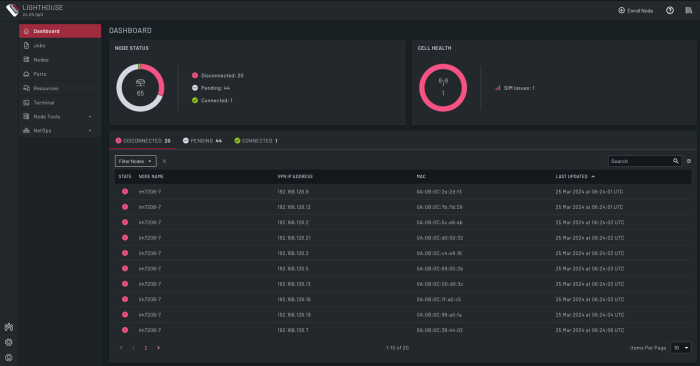This screenshot has height=366, width=700.
Task: Click the pink Cell Health donut chart
Action: [443, 87]
